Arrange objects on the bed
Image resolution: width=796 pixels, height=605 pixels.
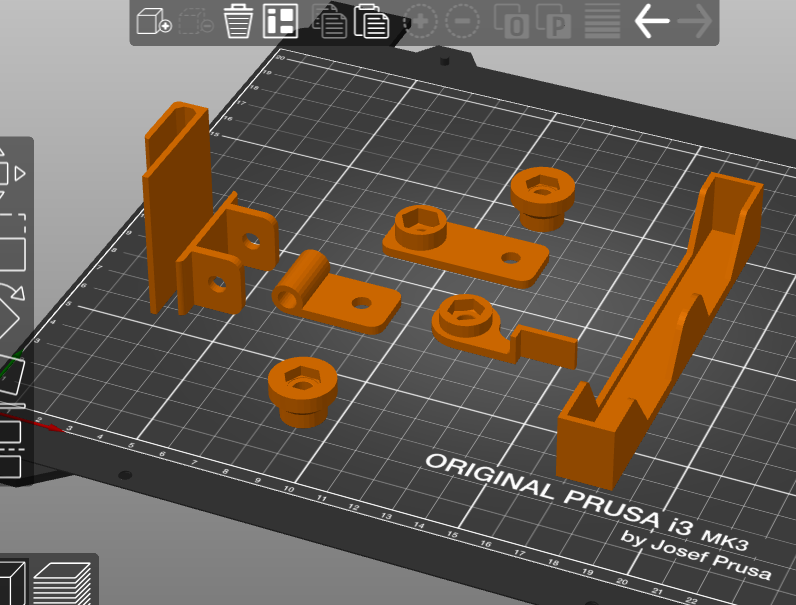point(280,21)
